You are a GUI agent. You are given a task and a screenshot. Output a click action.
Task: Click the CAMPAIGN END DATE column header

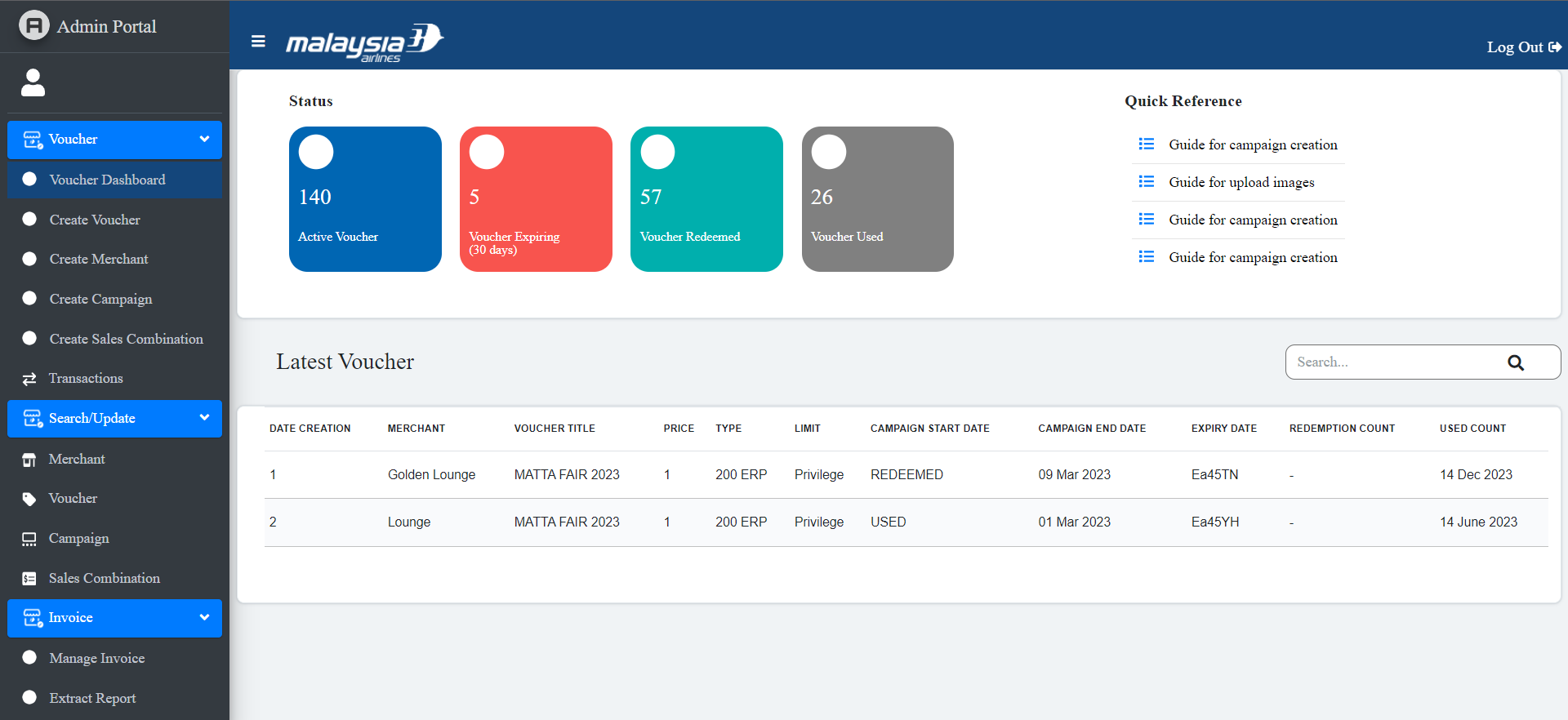1092,429
